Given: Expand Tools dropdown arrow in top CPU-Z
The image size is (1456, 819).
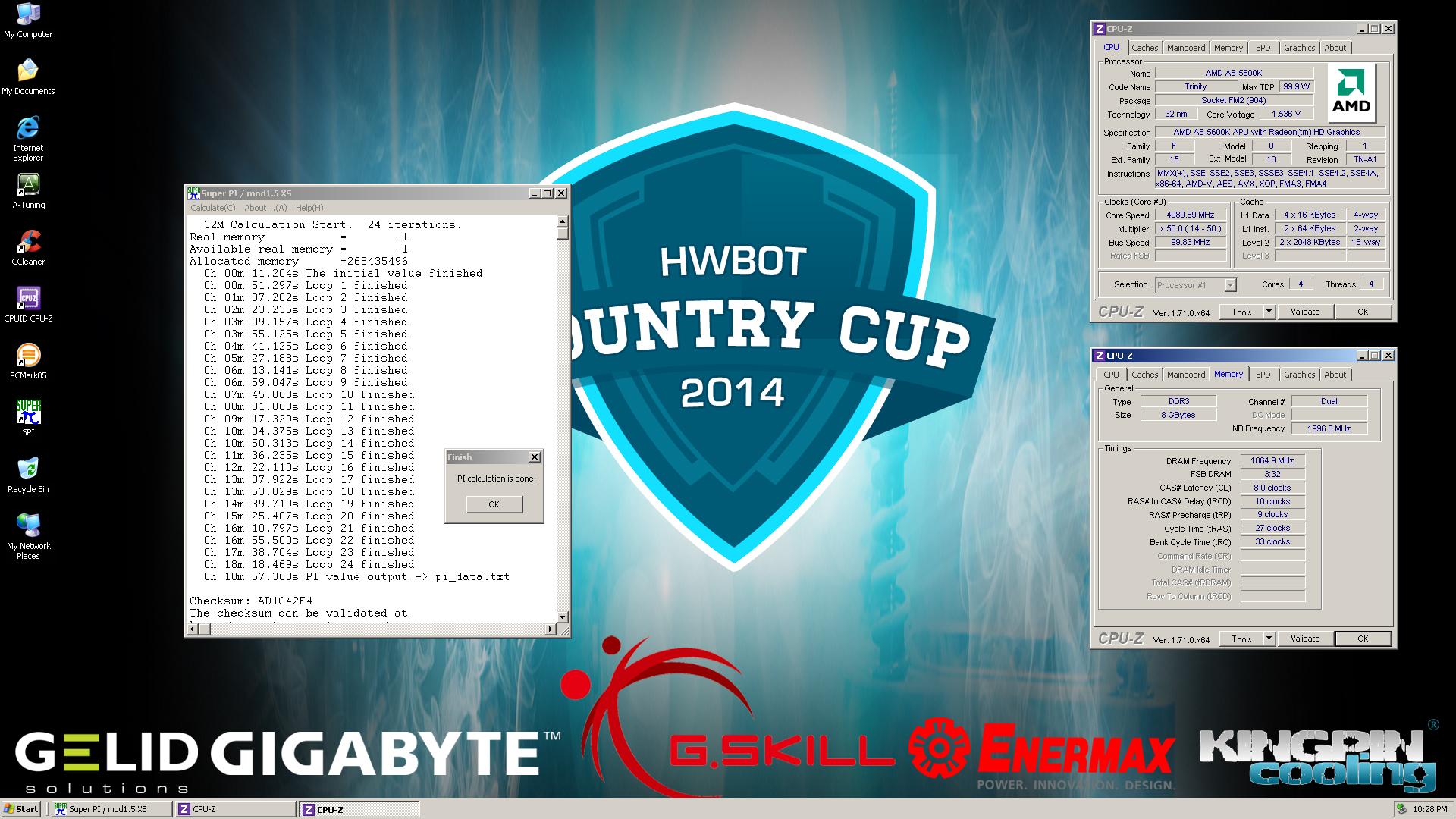Looking at the screenshot, I should click(x=1269, y=312).
